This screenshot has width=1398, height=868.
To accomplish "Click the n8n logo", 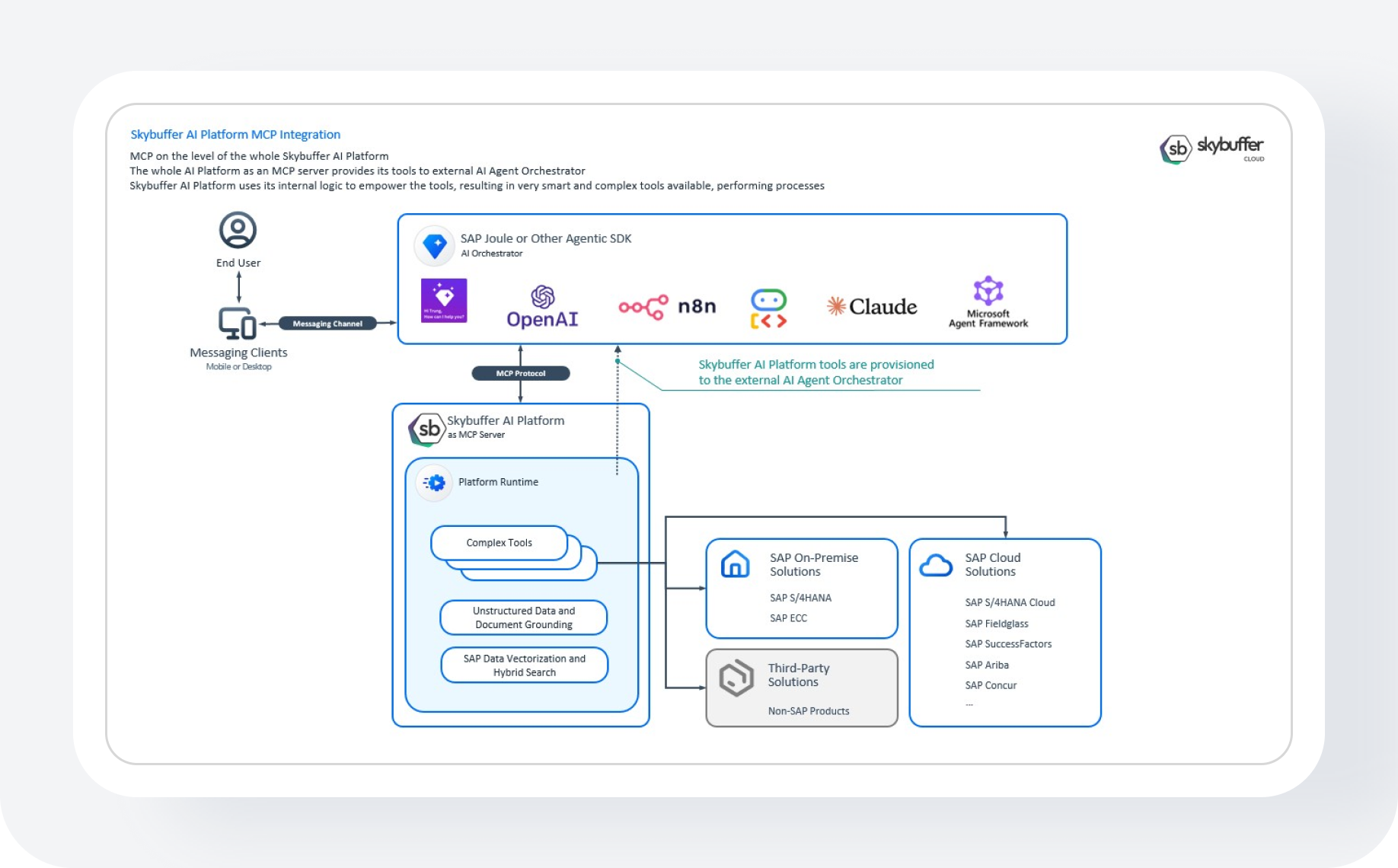I will pos(667,307).
